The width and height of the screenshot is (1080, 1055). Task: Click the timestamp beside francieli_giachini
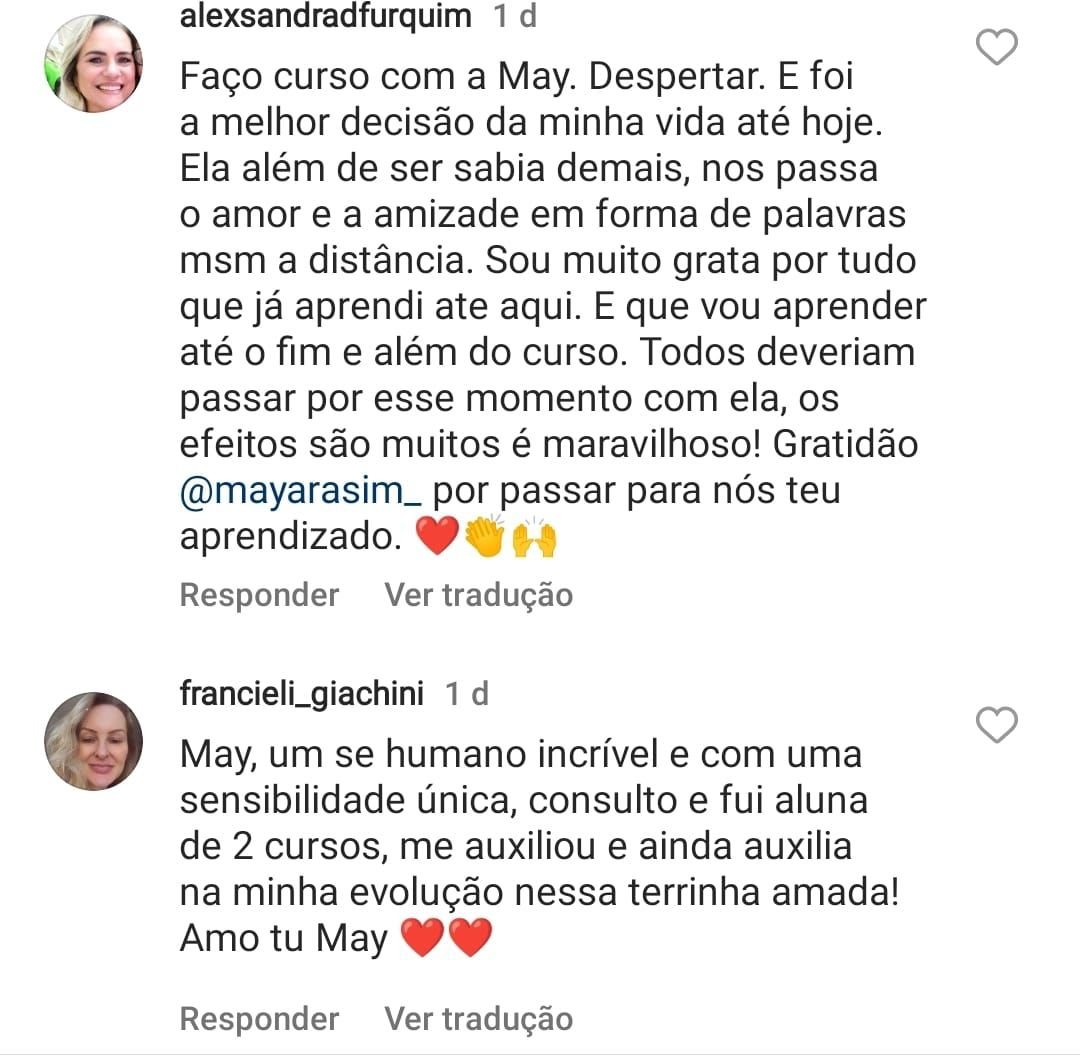[x=467, y=693]
